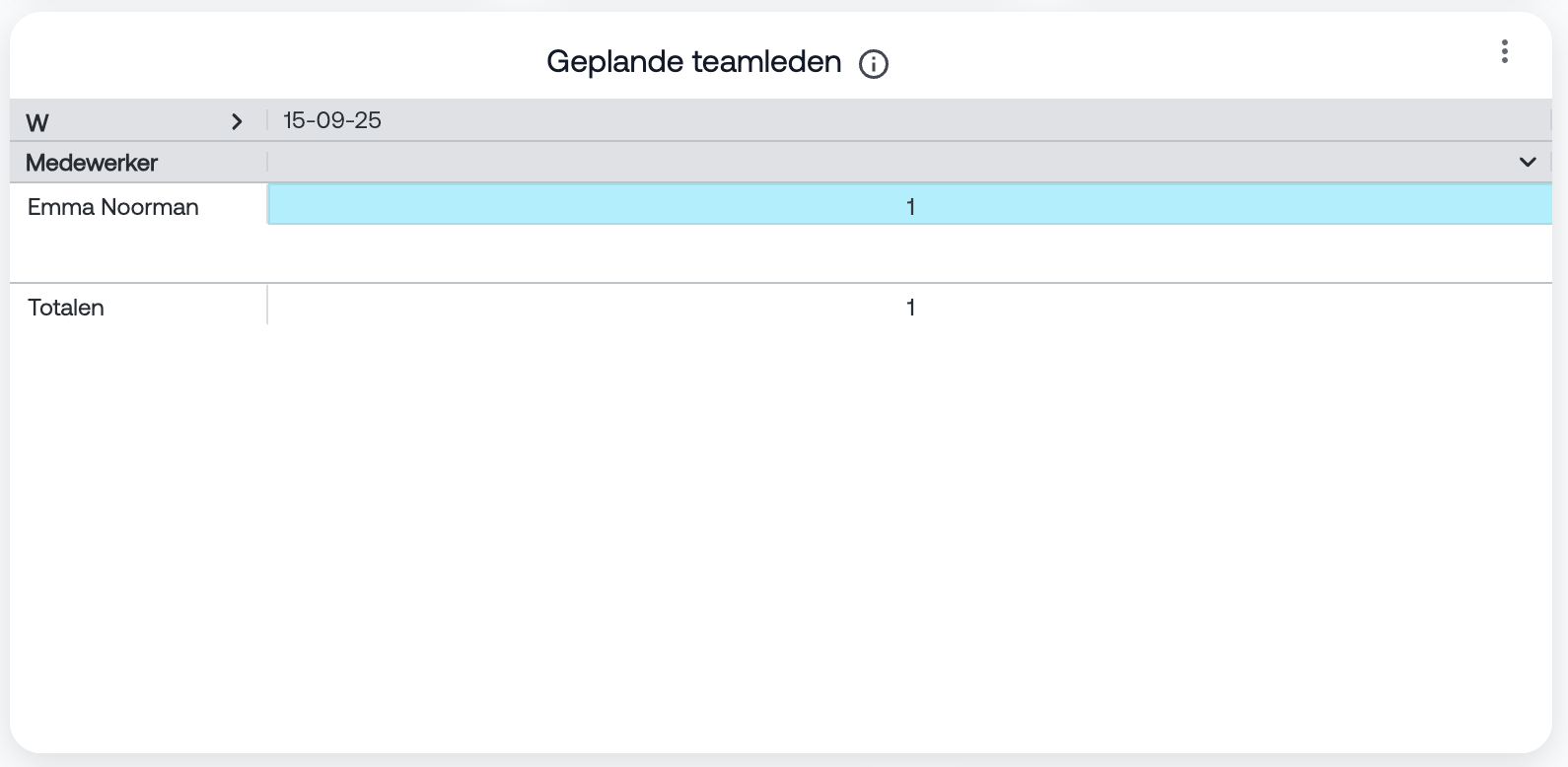
Task: Click the Medewerker header label
Action: 92,163
